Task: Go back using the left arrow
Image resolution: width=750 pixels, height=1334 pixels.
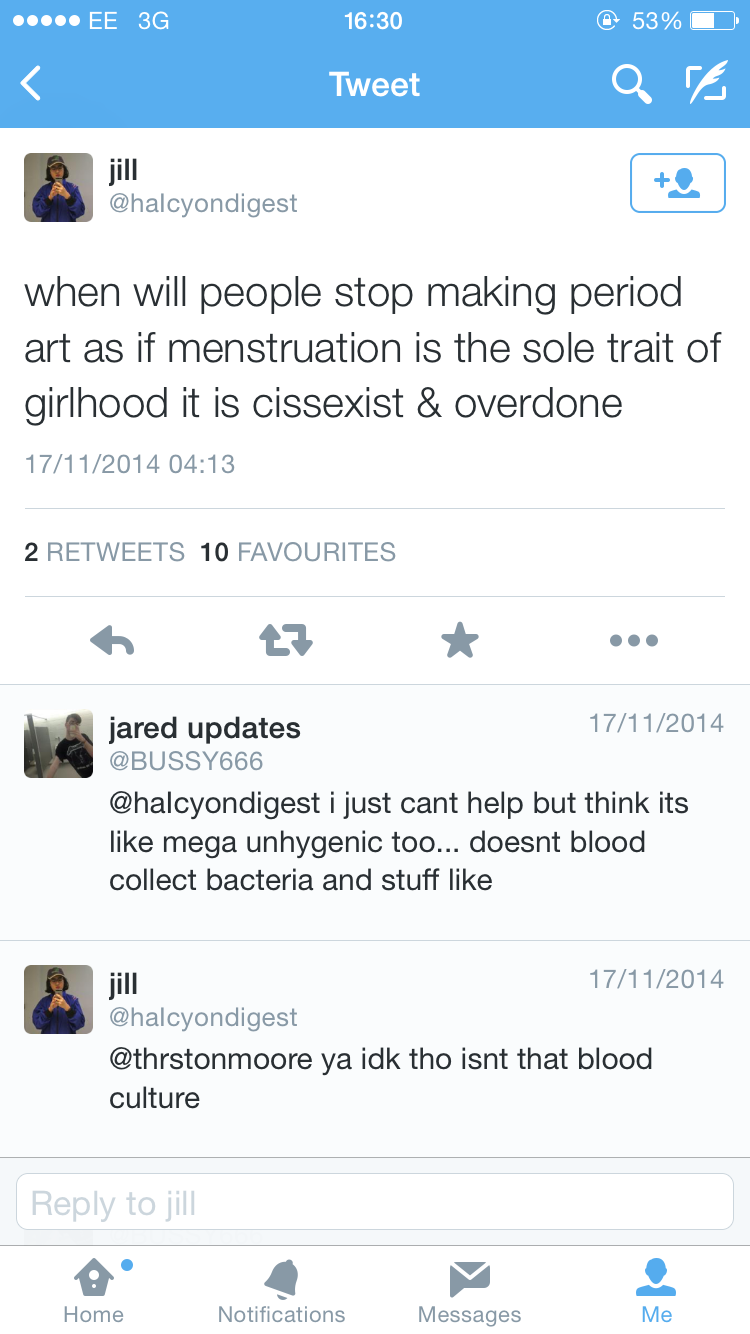Action: [32, 84]
